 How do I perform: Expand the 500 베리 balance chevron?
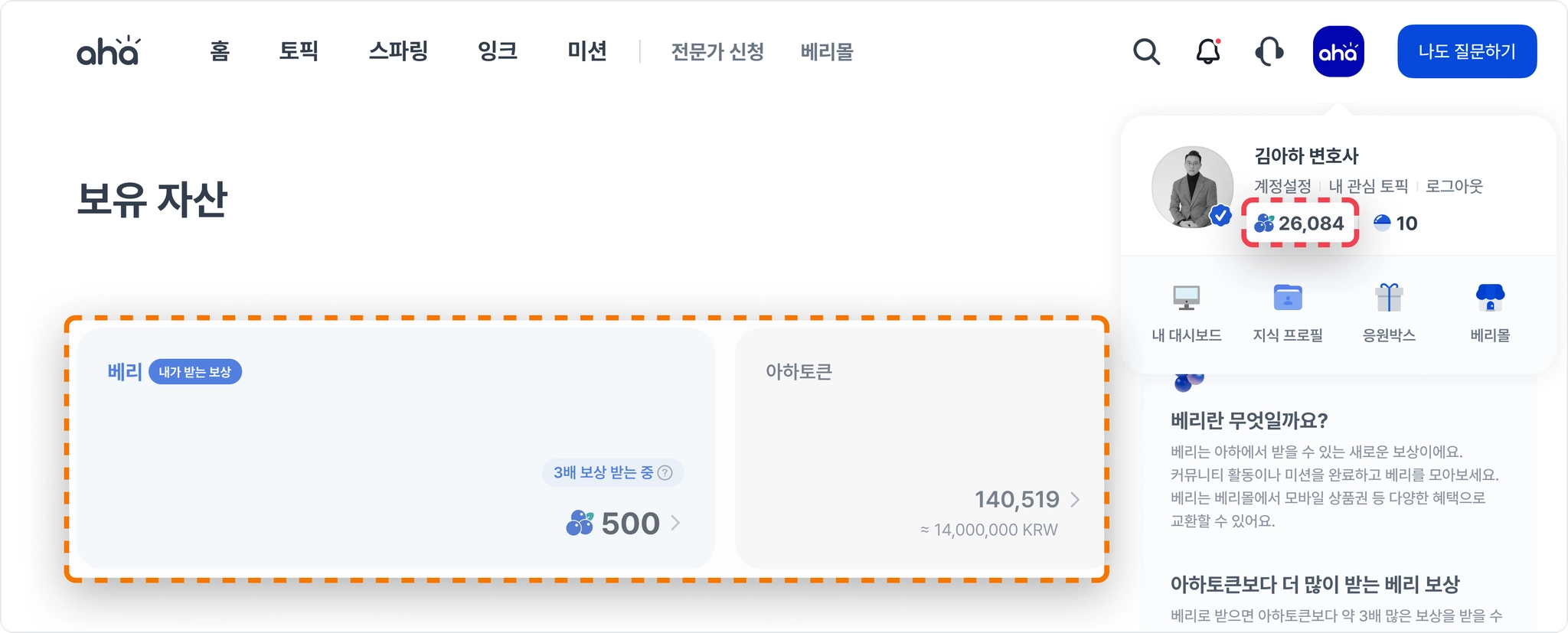(675, 523)
